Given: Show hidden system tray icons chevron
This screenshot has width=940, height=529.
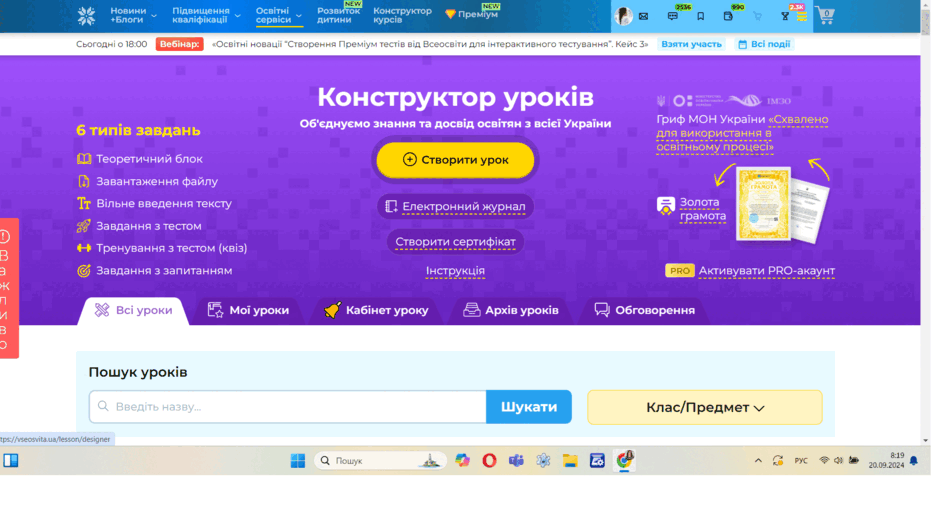Looking at the screenshot, I should tap(758, 461).
